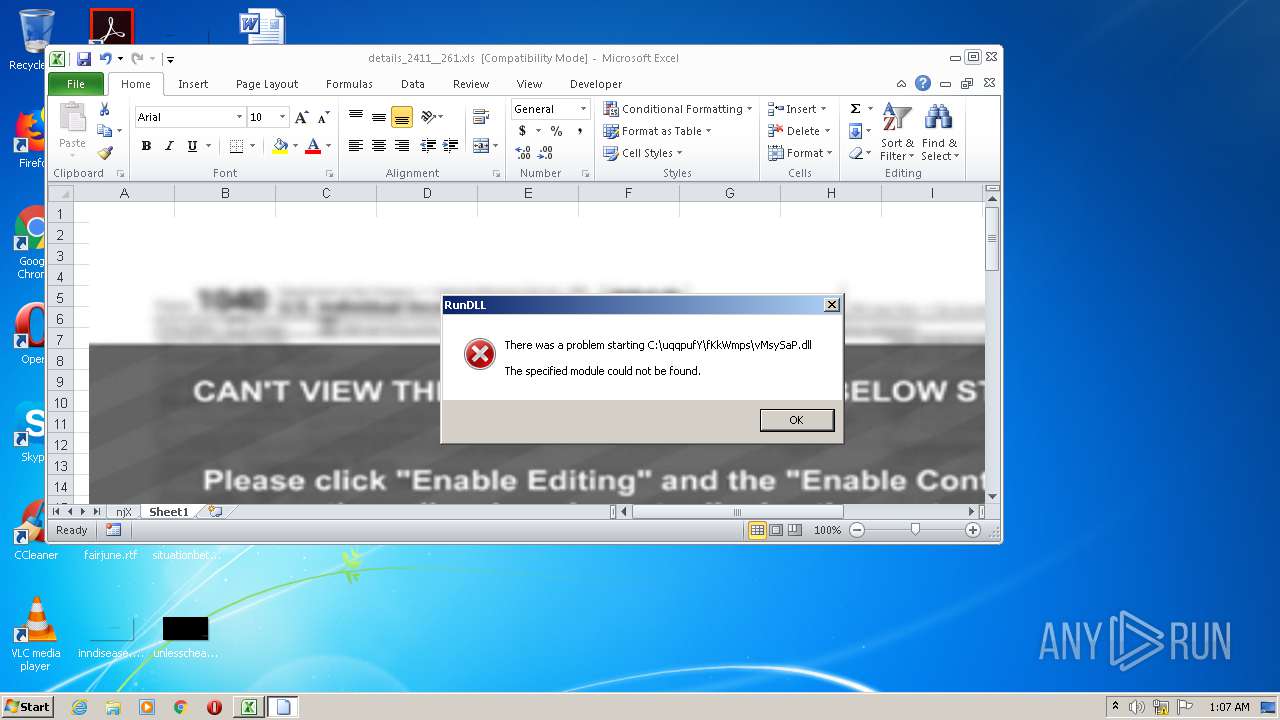Click the Percent Style icon
The width and height of the screenshot is (1280, 720).
[556, 131]
